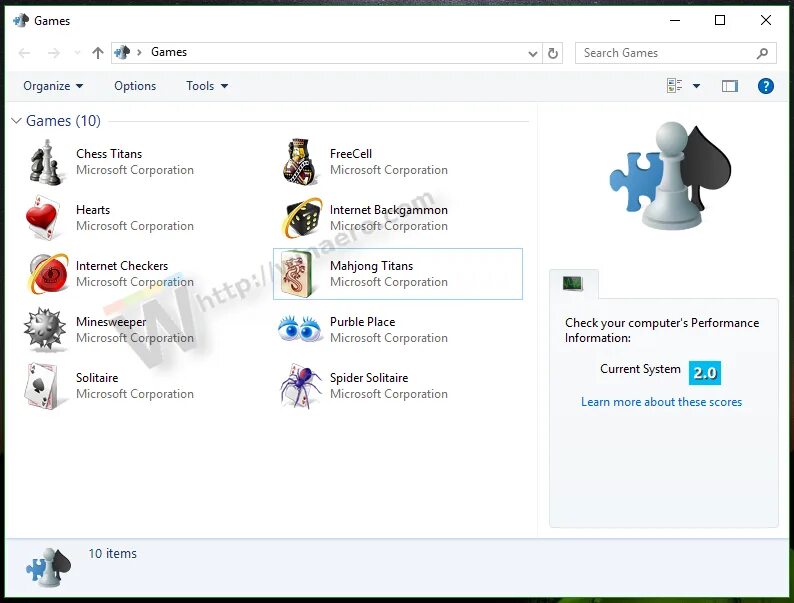The image size is (794, 603).
Task: Minimize the Games window
Action: (674, 20)
